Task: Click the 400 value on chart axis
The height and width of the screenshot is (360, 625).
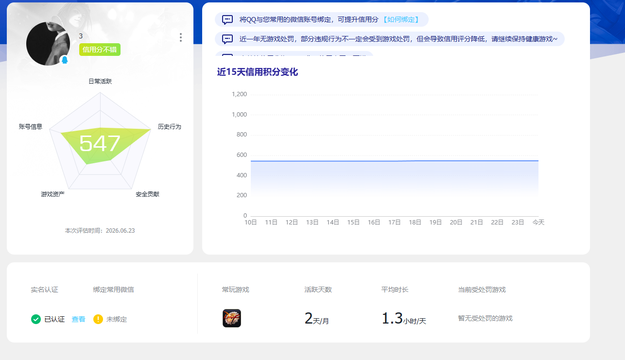Action: click(x=242, y=175)
